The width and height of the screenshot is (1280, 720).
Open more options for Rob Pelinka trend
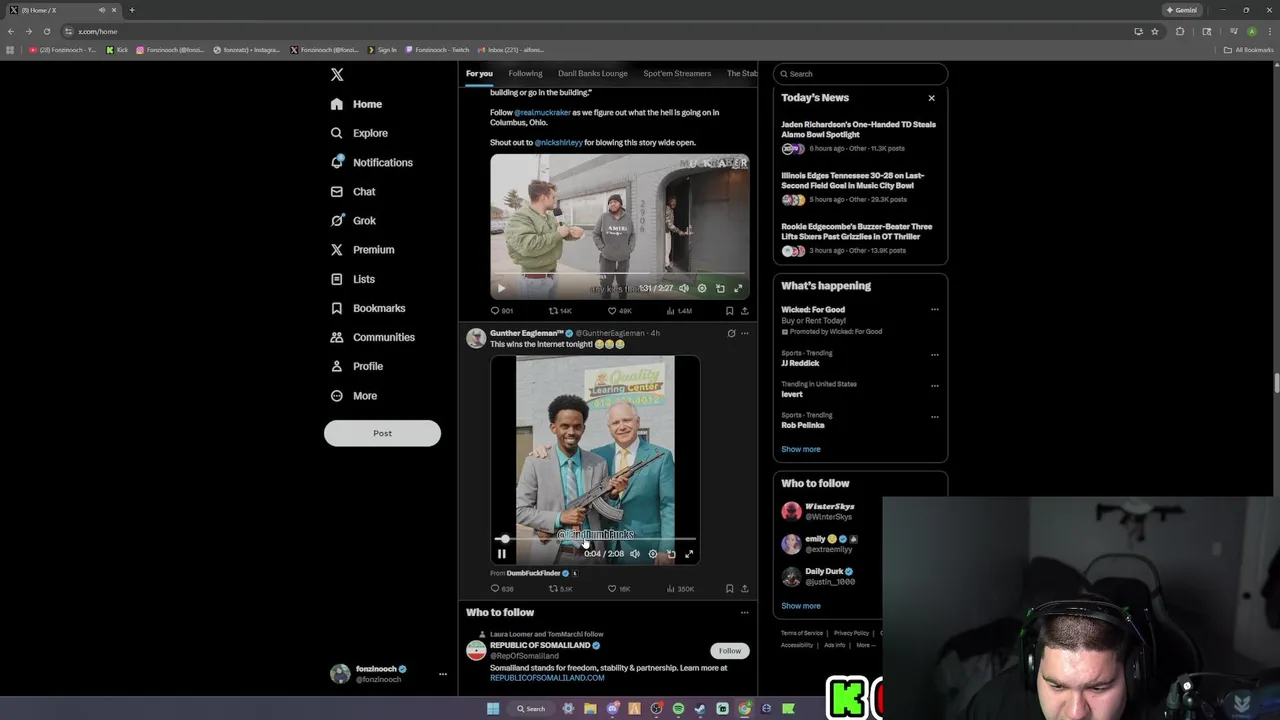pyautogui.click(x=935, y=416)
